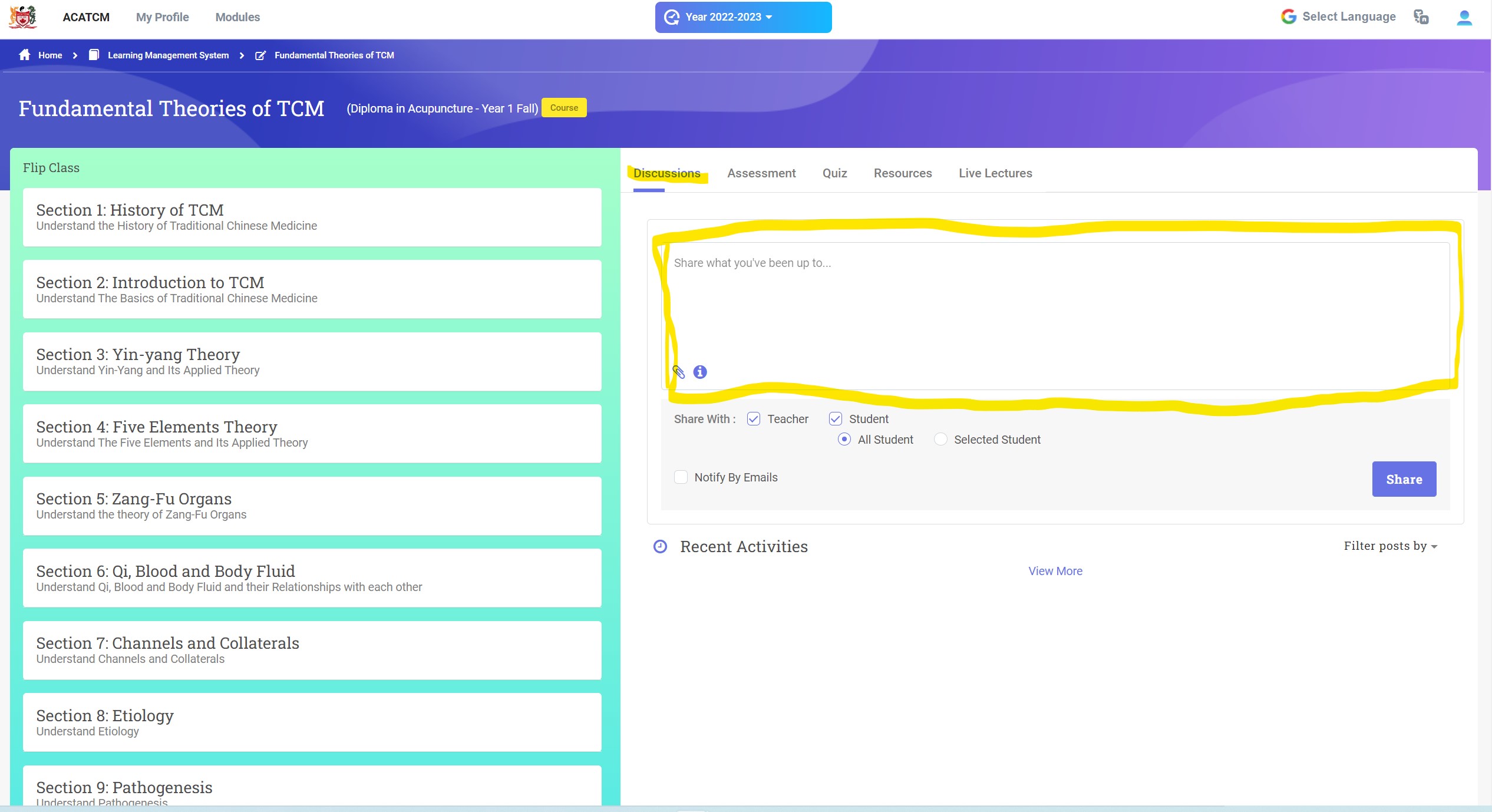The image size is (1492, 812).
Task: Switch to the Live Lectures tab
Action: 995,173
